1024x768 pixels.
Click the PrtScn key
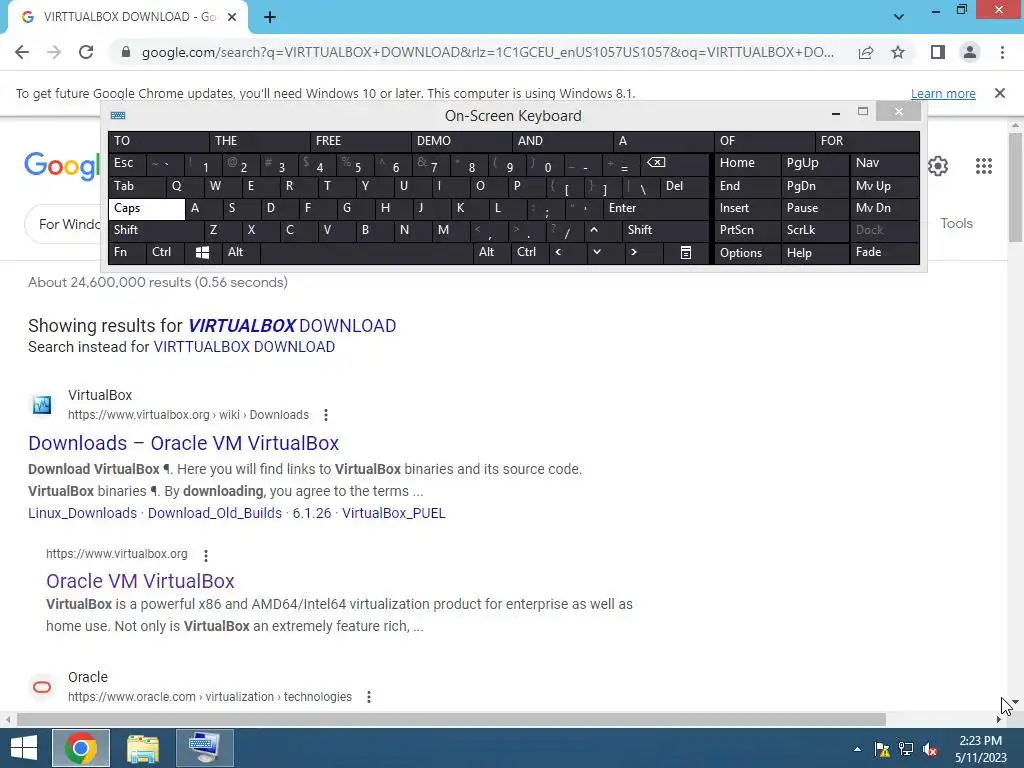tap(747, 230)
